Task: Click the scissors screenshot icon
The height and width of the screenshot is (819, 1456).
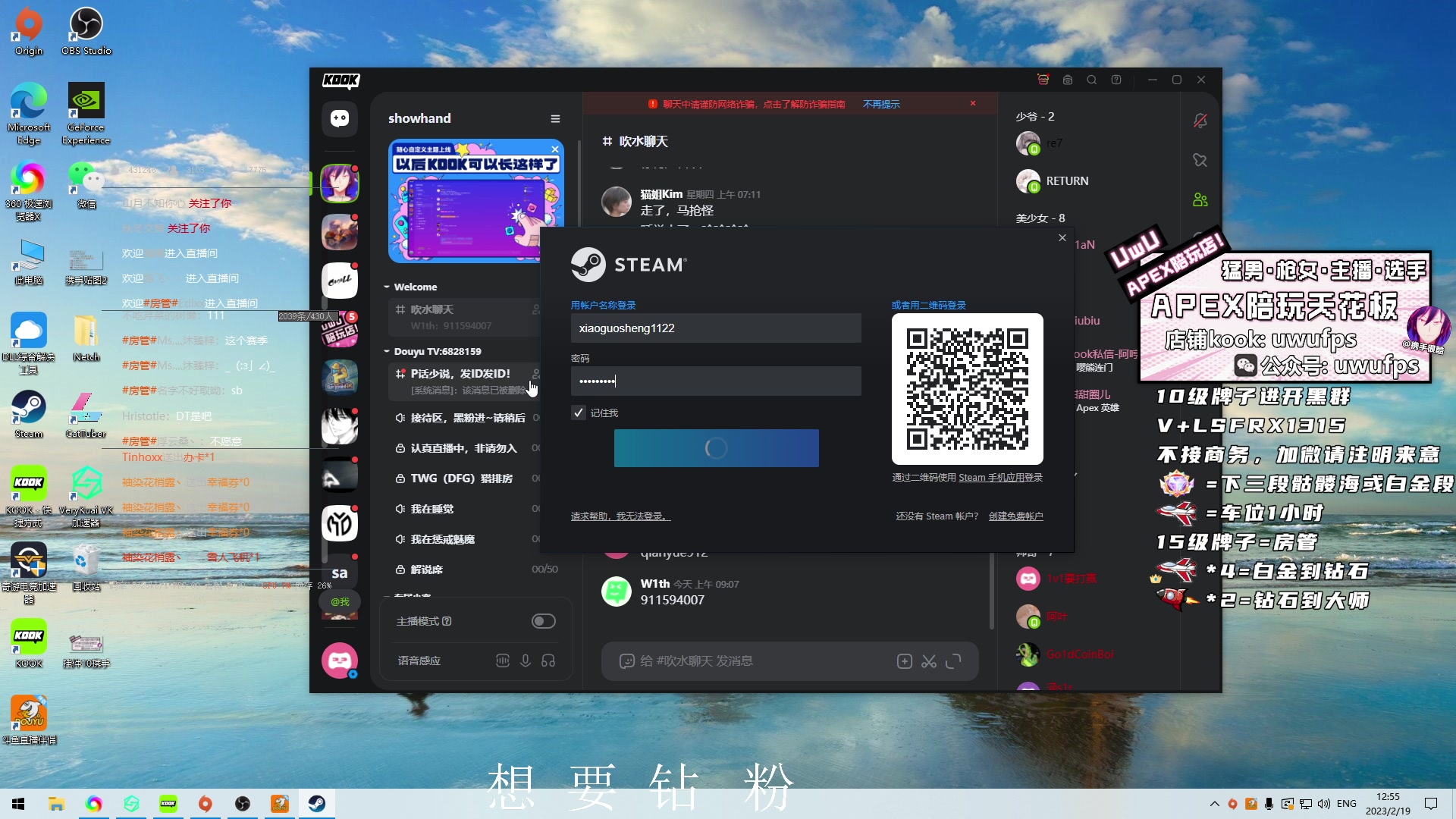Action: (x=929, y=661)
